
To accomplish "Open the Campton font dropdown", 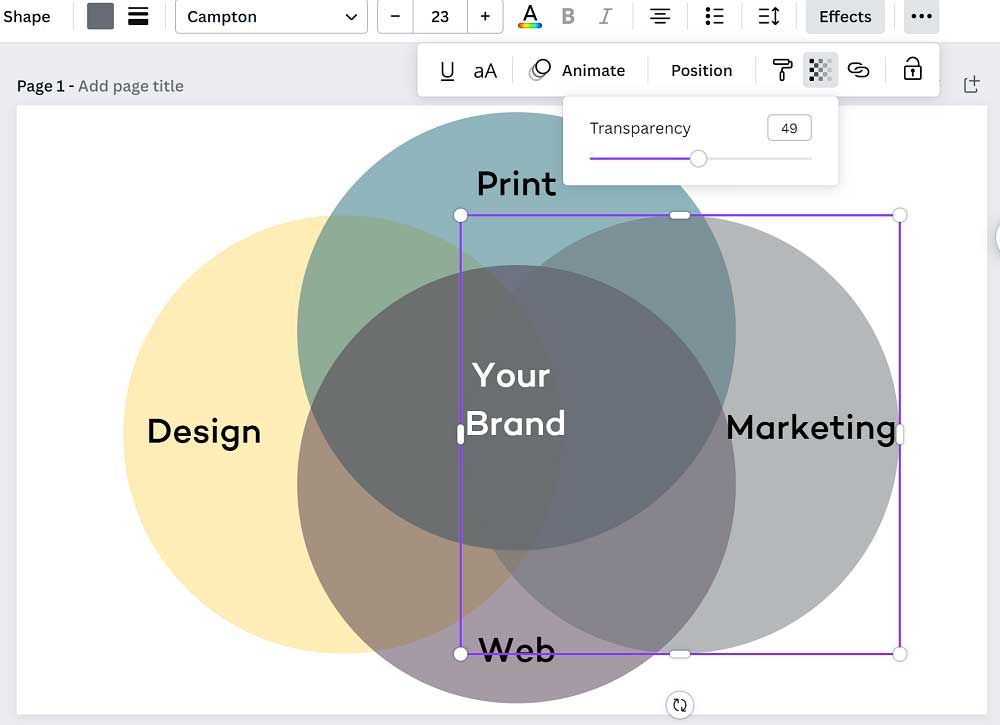I will point(270,16).
